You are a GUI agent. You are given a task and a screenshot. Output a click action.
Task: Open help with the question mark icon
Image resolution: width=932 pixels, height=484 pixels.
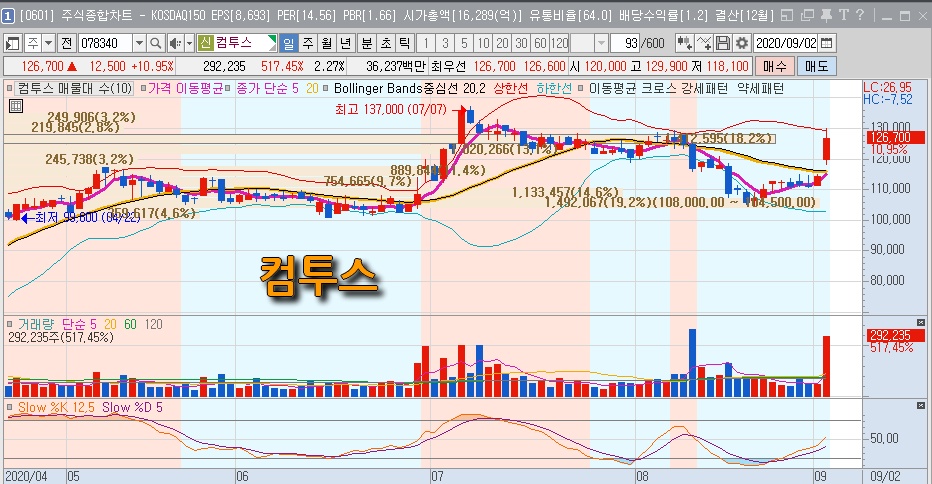pos(859,15)
